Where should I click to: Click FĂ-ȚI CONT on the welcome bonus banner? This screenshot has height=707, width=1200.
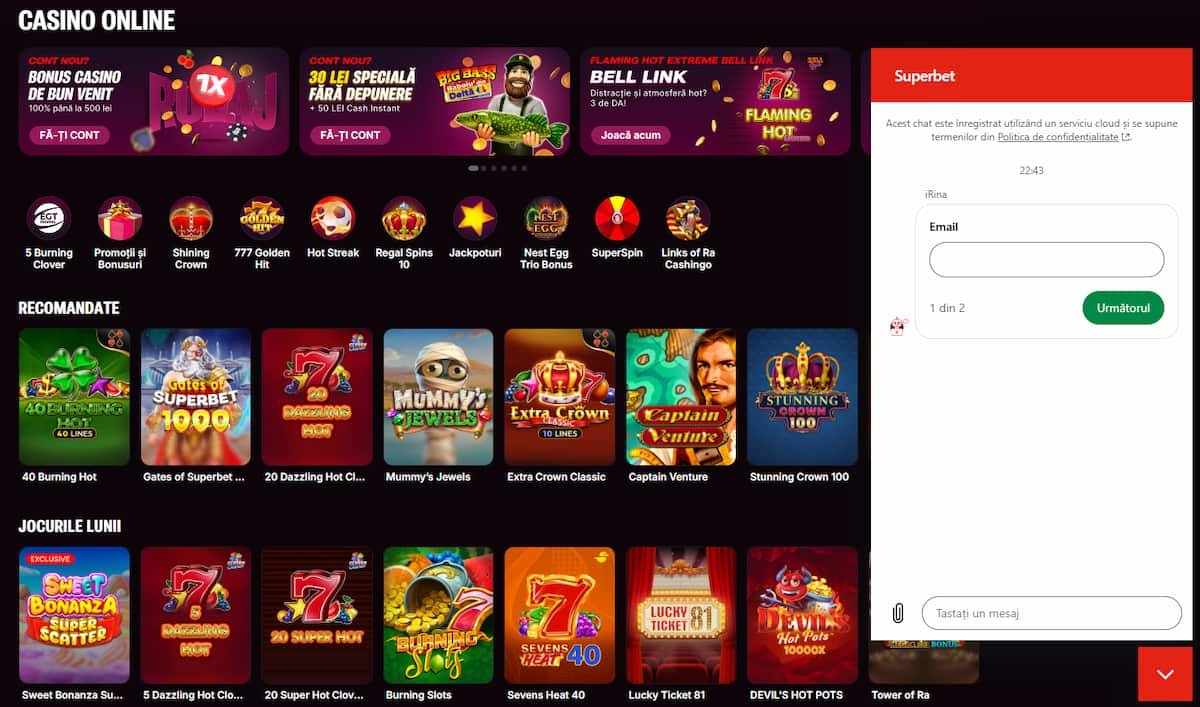point(69,135)
